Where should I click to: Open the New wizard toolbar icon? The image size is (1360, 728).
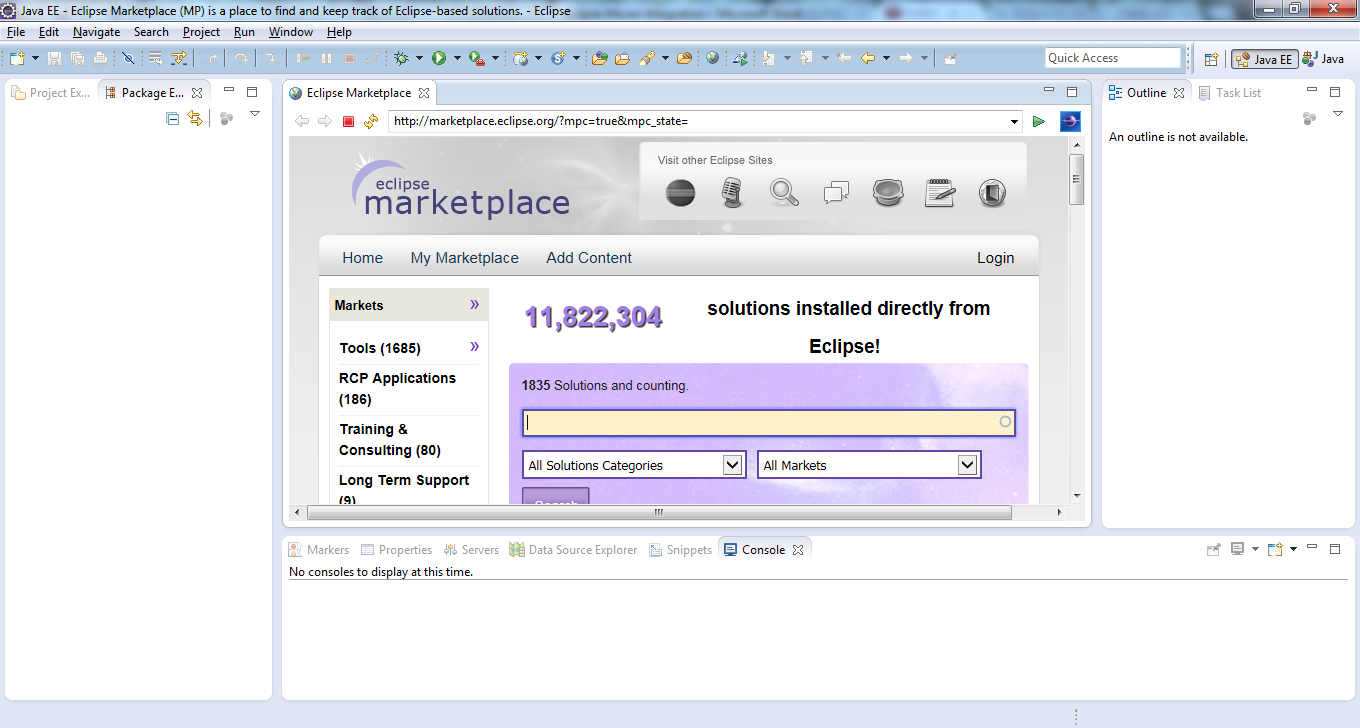click(x=16, y=57)
